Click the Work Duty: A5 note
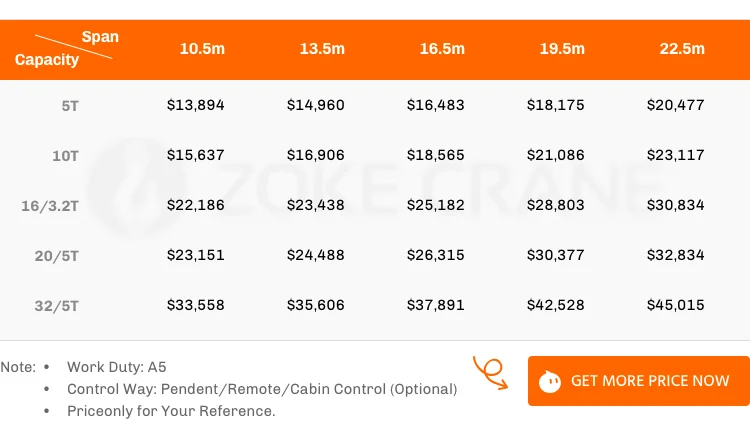 click(117, 367)
